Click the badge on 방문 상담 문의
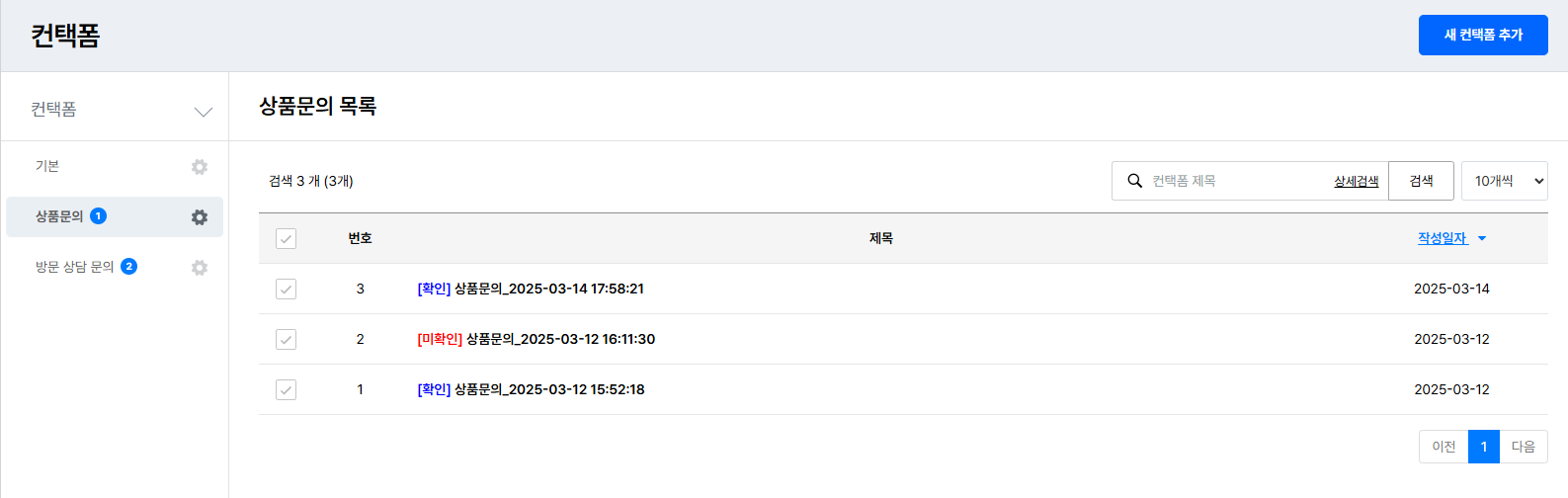This screenshot has height=498, width=1568. pyautogui.click(x=128, y=267)
